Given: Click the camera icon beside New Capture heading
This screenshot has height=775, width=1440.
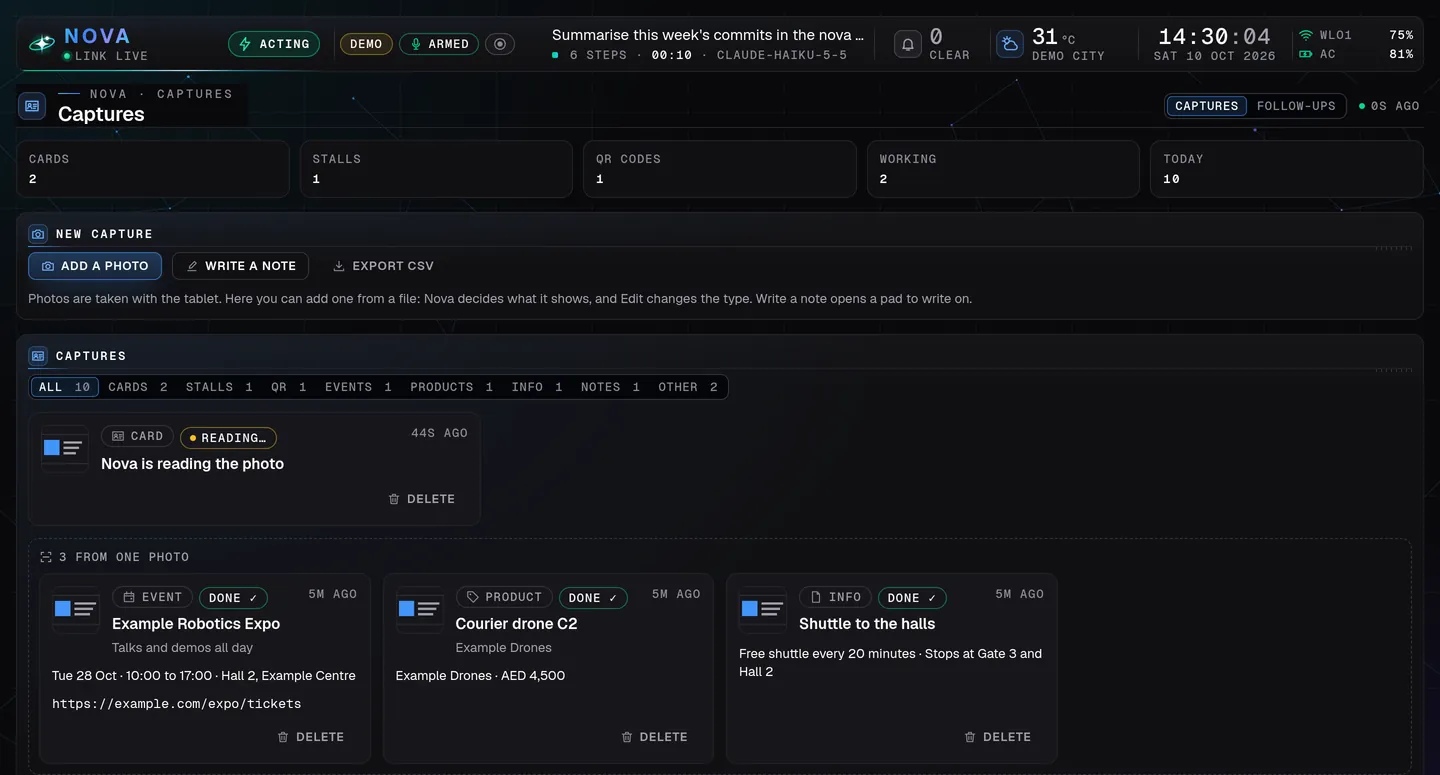Looking at the screenshot, I should click(x=38, y=234).
